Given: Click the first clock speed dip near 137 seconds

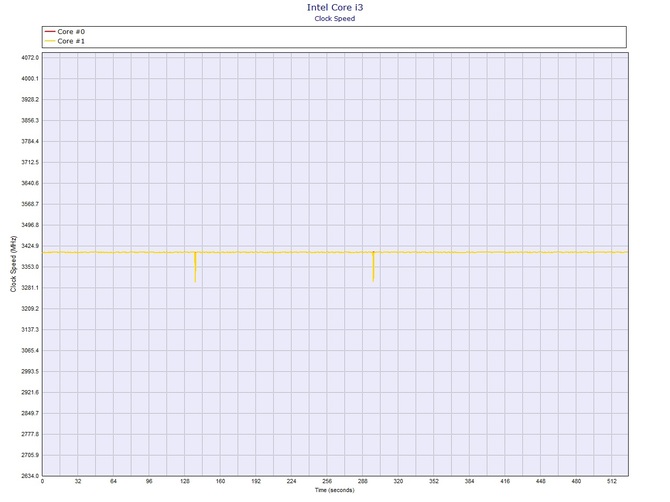Looking at the screenshot, I should [195, 267].
